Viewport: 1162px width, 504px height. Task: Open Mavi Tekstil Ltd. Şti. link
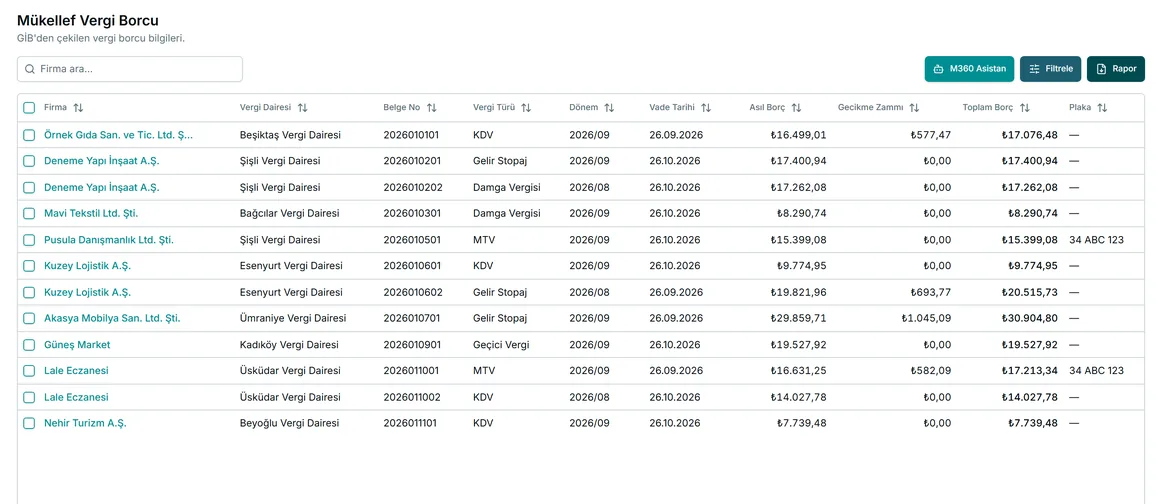click(91, 213)
